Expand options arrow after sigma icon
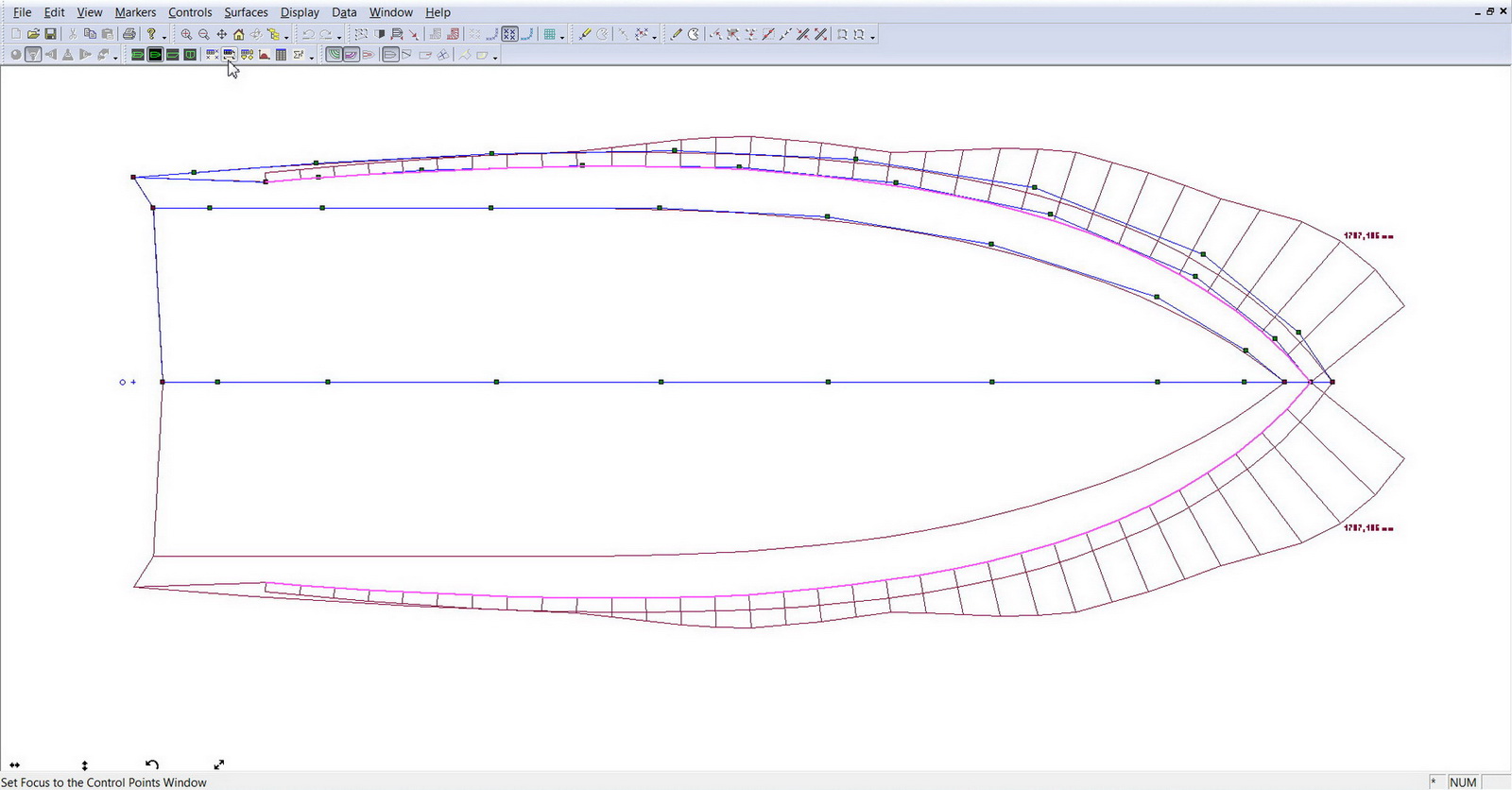 tap(312, 58)
